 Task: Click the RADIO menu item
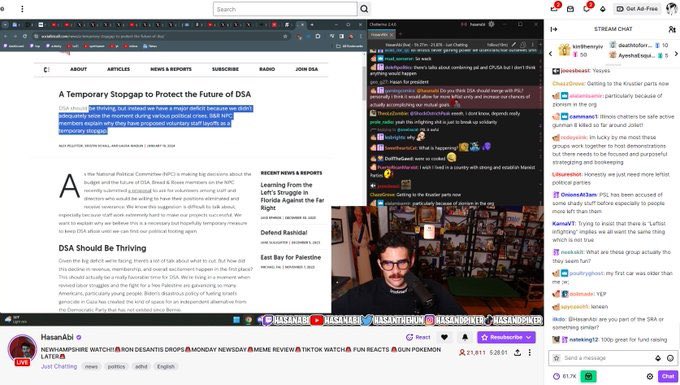point(267,69)
